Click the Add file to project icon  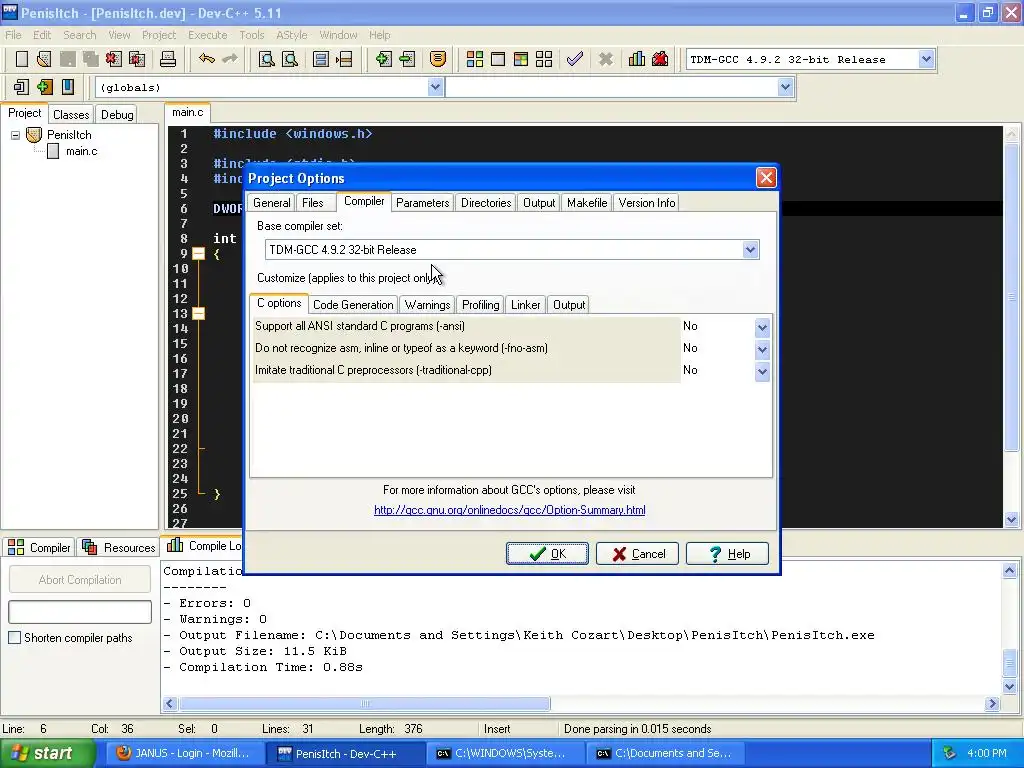(x=383, y=59)
